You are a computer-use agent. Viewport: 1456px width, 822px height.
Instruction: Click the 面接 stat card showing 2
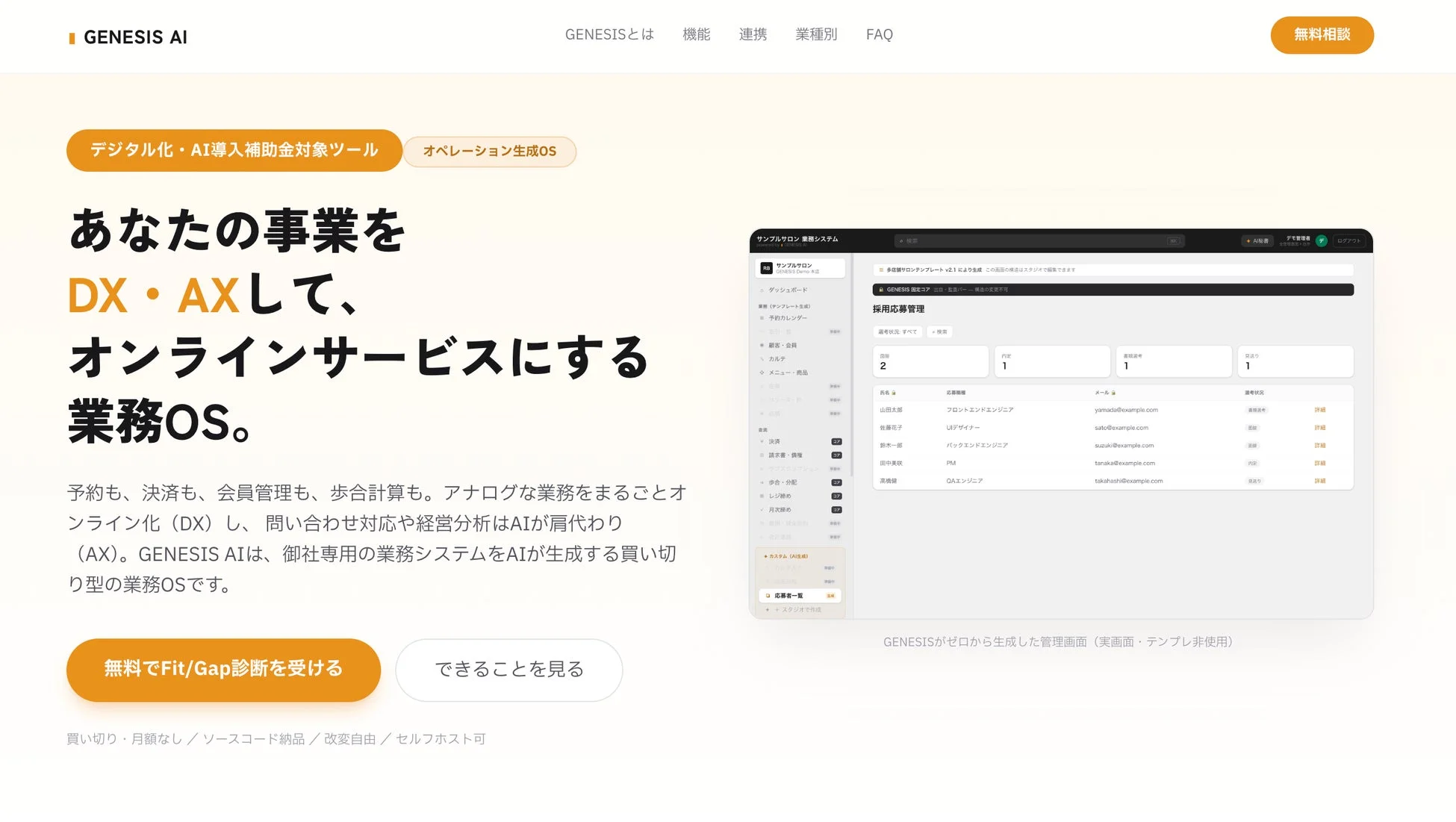tap(930, 361)
